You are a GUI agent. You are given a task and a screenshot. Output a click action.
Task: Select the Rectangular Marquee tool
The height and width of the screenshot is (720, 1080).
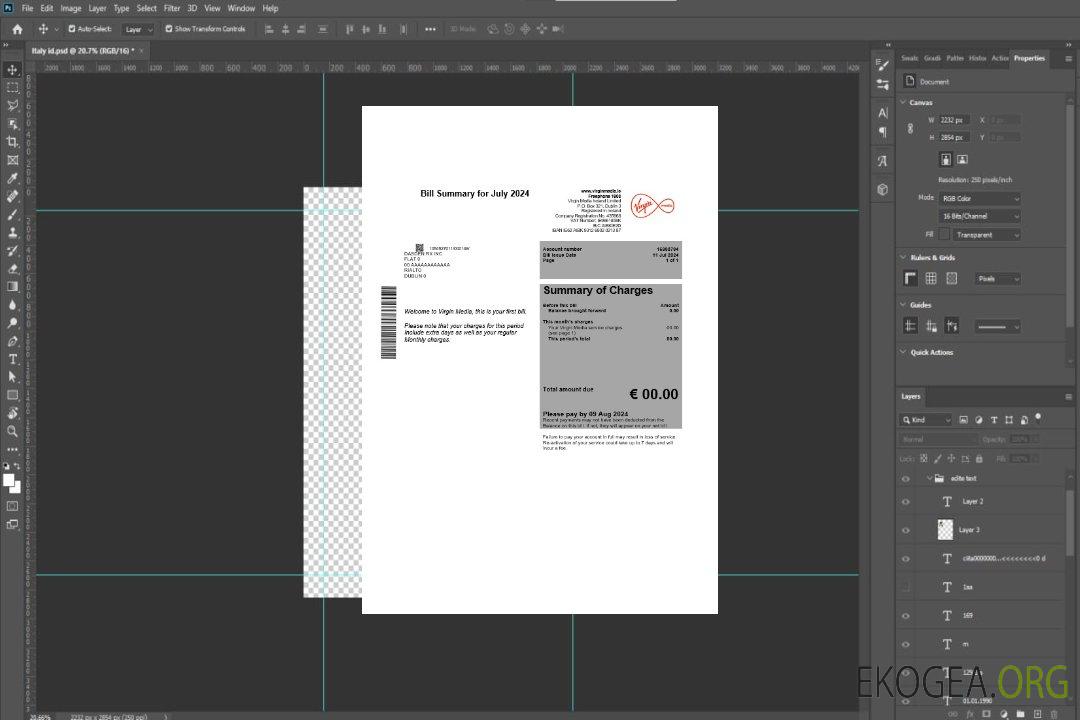[12, 88]
